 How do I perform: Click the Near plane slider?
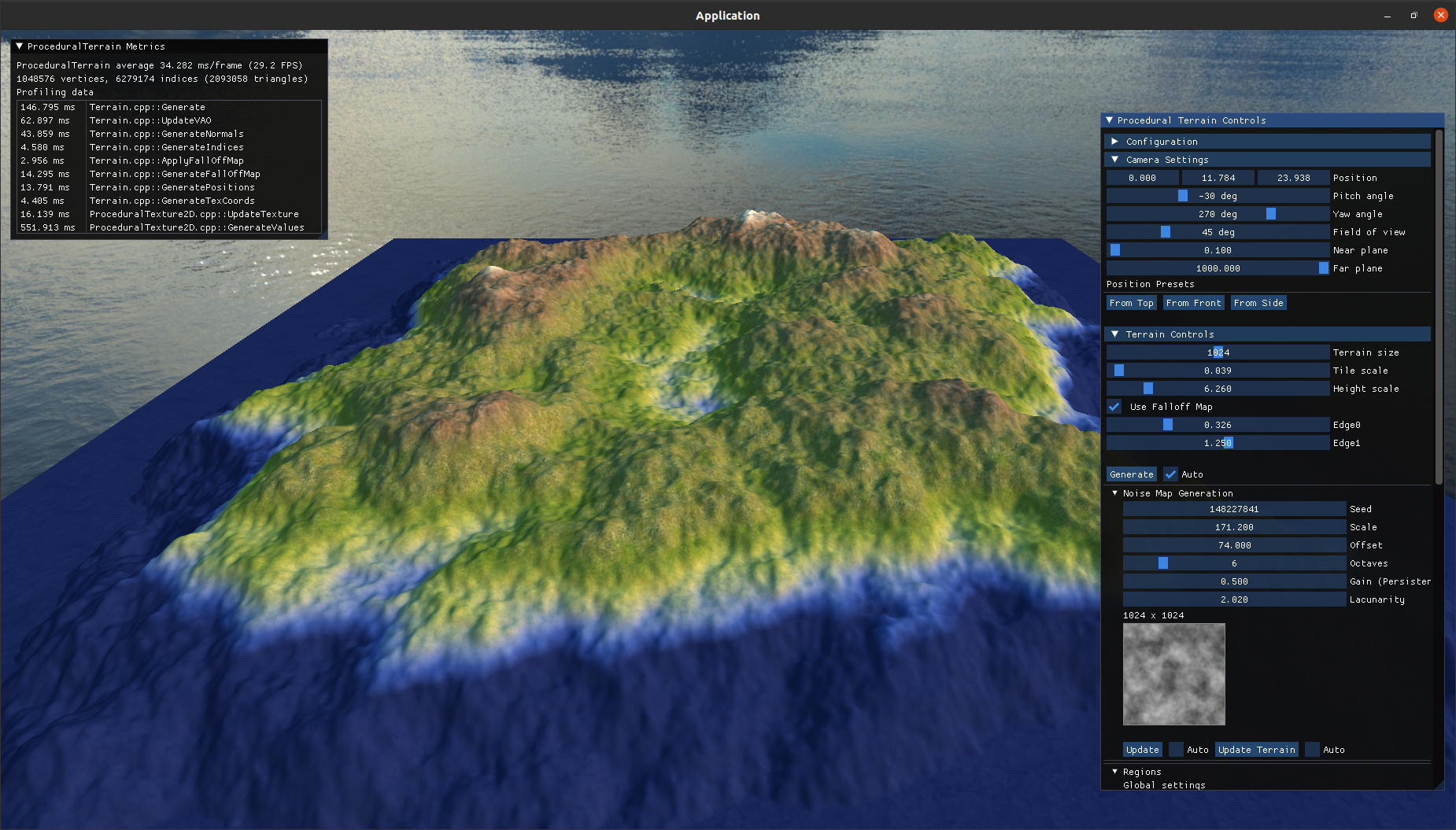[x=1218, y=250]
